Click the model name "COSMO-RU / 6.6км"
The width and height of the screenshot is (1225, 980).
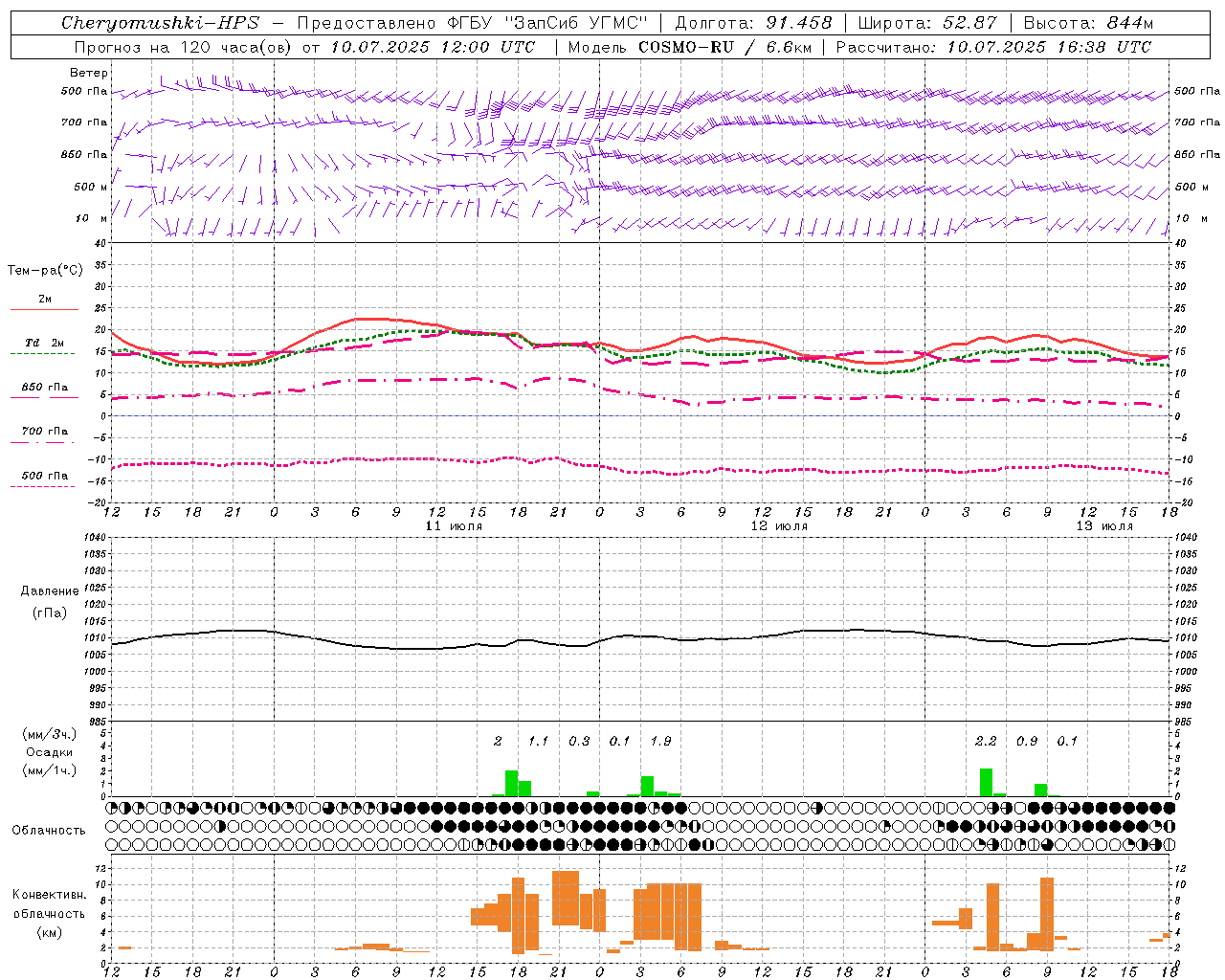click(724, 47)
